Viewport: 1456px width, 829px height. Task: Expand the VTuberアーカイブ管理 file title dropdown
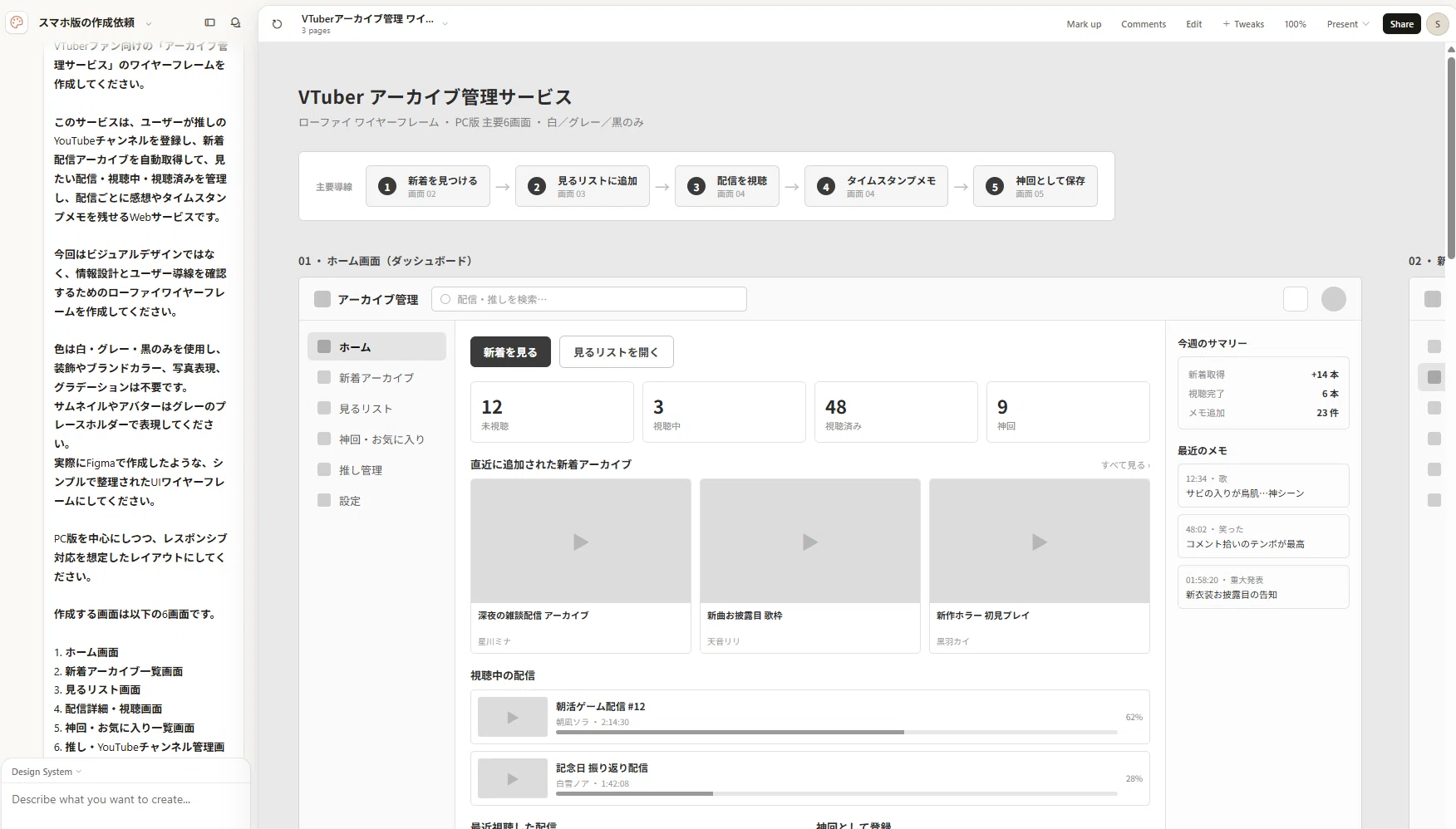coord(445,24)
